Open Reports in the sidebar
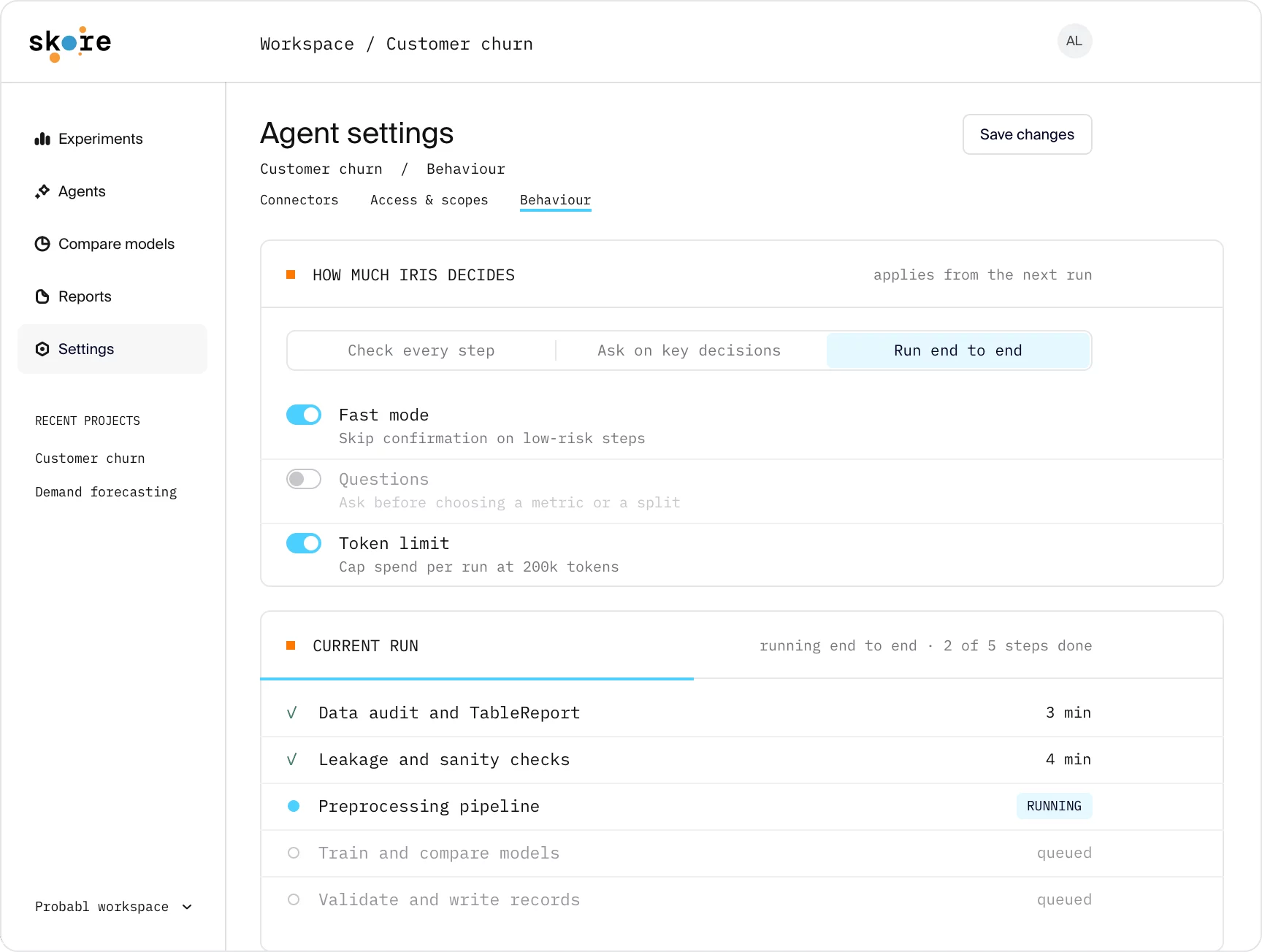The width and height of the screenshot is (1262, 952). (112, 296)
